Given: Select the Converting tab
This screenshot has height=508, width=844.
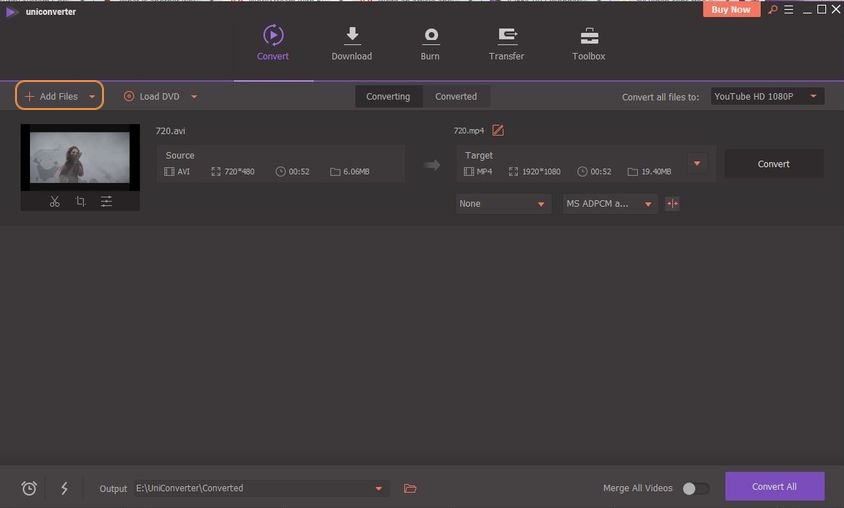Looking at the screenshot, I should (388, 96).
